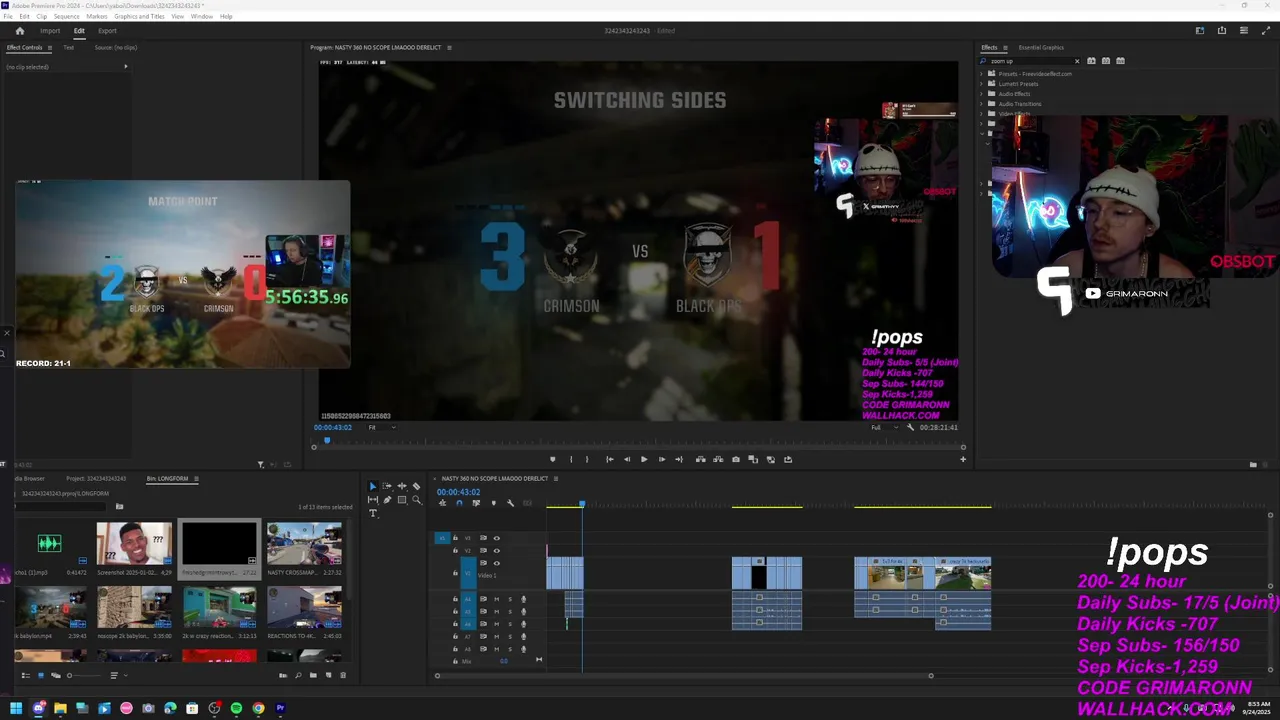Open Windows Start menu
This screenshot has width=1280, height=720.
(16, 708)
